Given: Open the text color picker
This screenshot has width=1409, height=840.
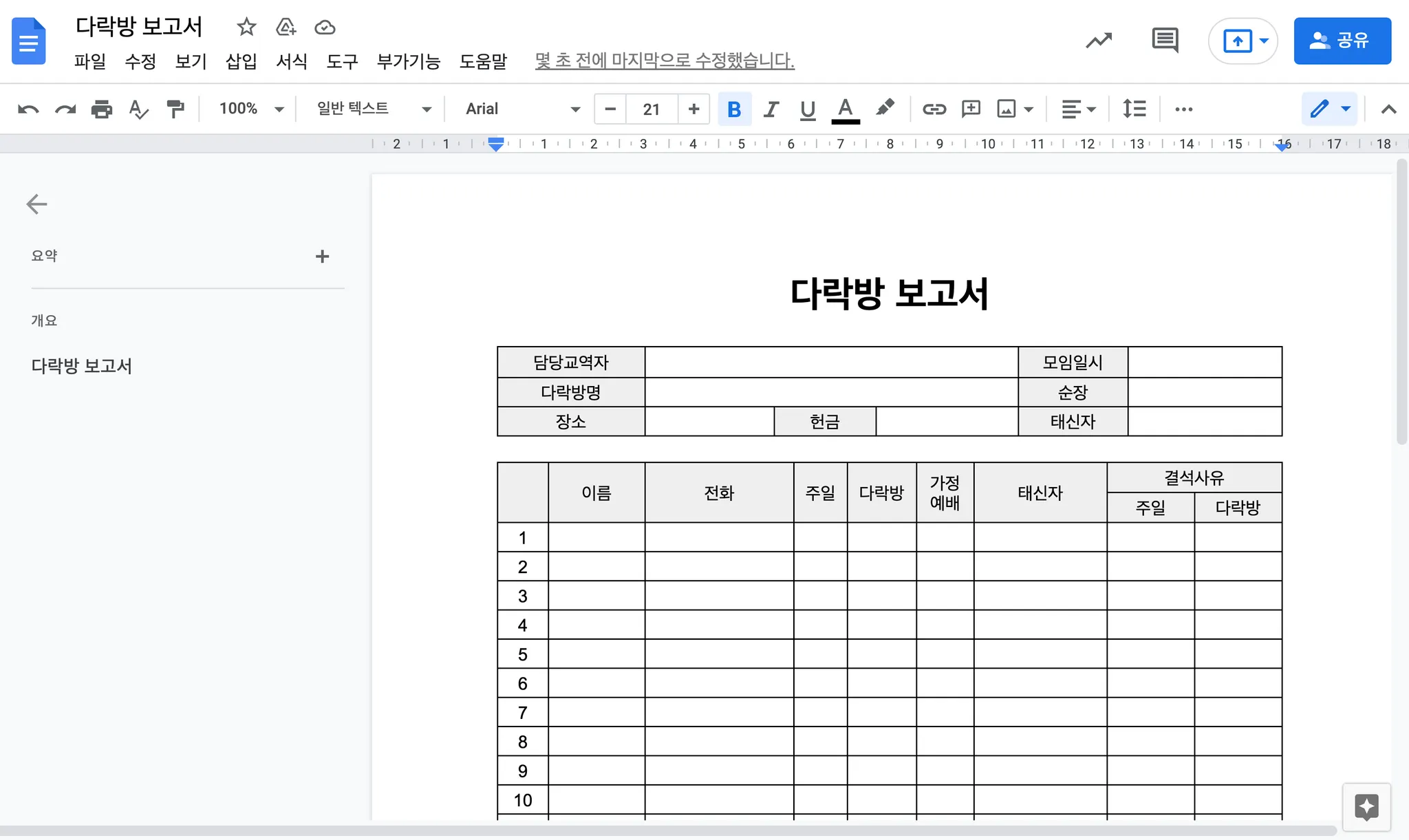Looking at the screenshot, I should (846, 109).
